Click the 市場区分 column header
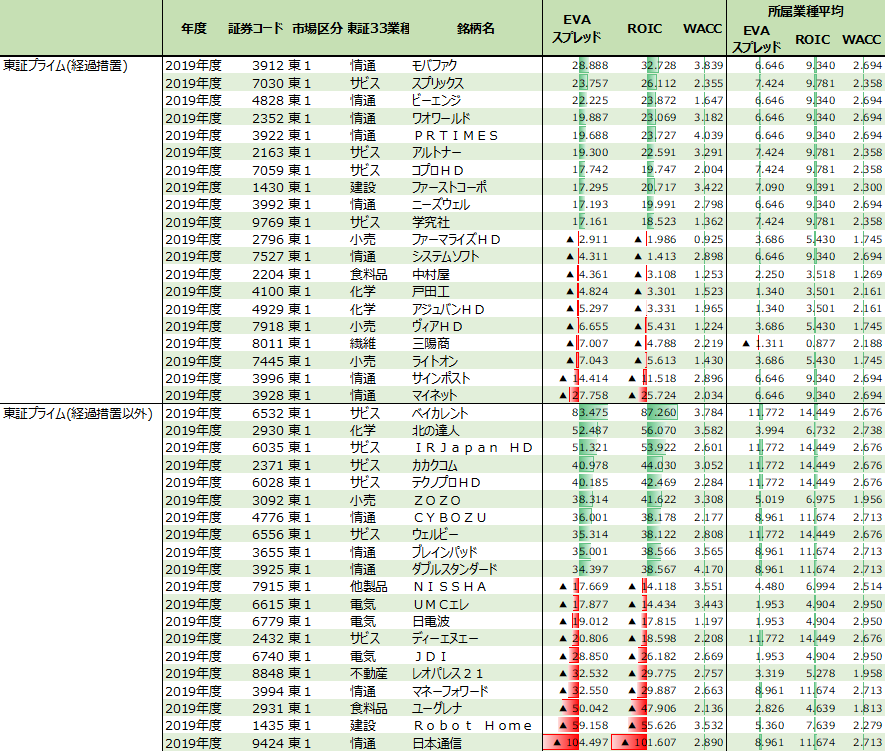 click(x=317, y=29)
